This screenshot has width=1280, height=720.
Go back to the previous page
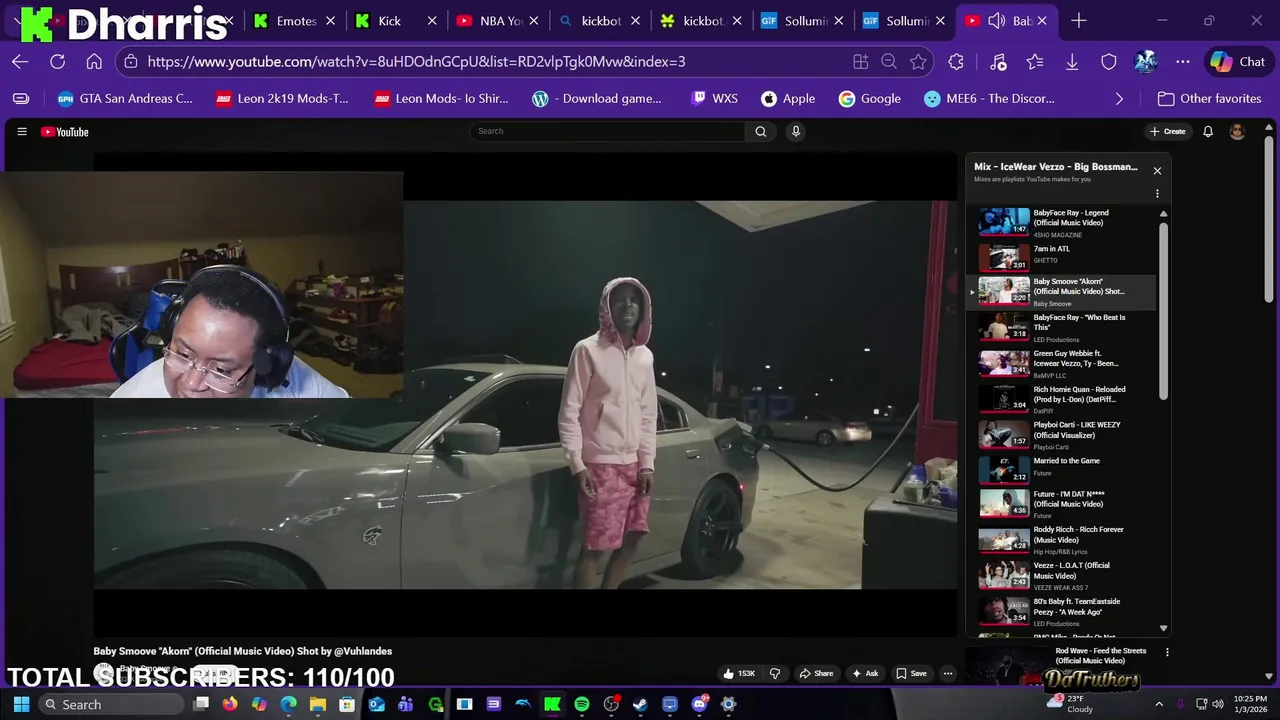[20, 62]
